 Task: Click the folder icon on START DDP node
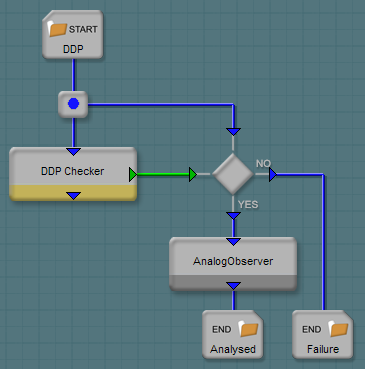pyautogui.click(x=57, y=29)
